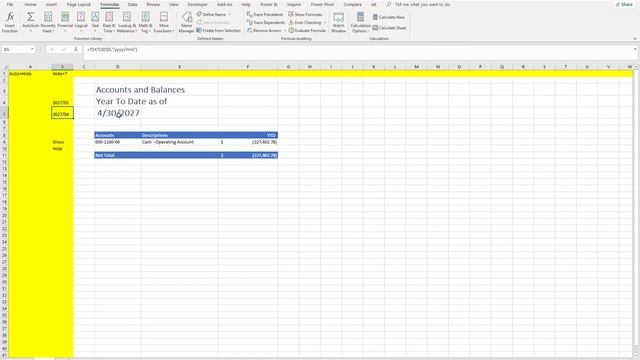Click vertical scrollbar up arrow
640x360 pixels.
pyautogui.click(x=636, y=67)
